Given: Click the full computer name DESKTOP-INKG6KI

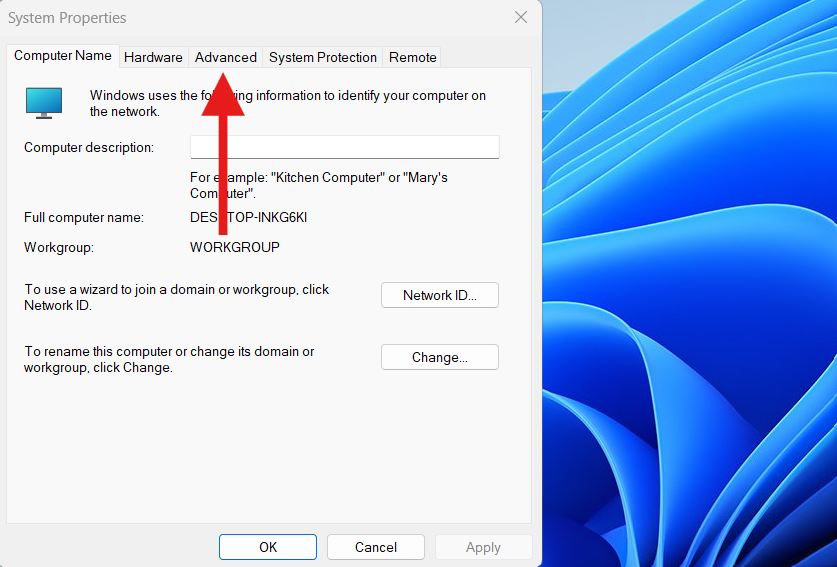Looking at the screenshot, I should 248,217.
